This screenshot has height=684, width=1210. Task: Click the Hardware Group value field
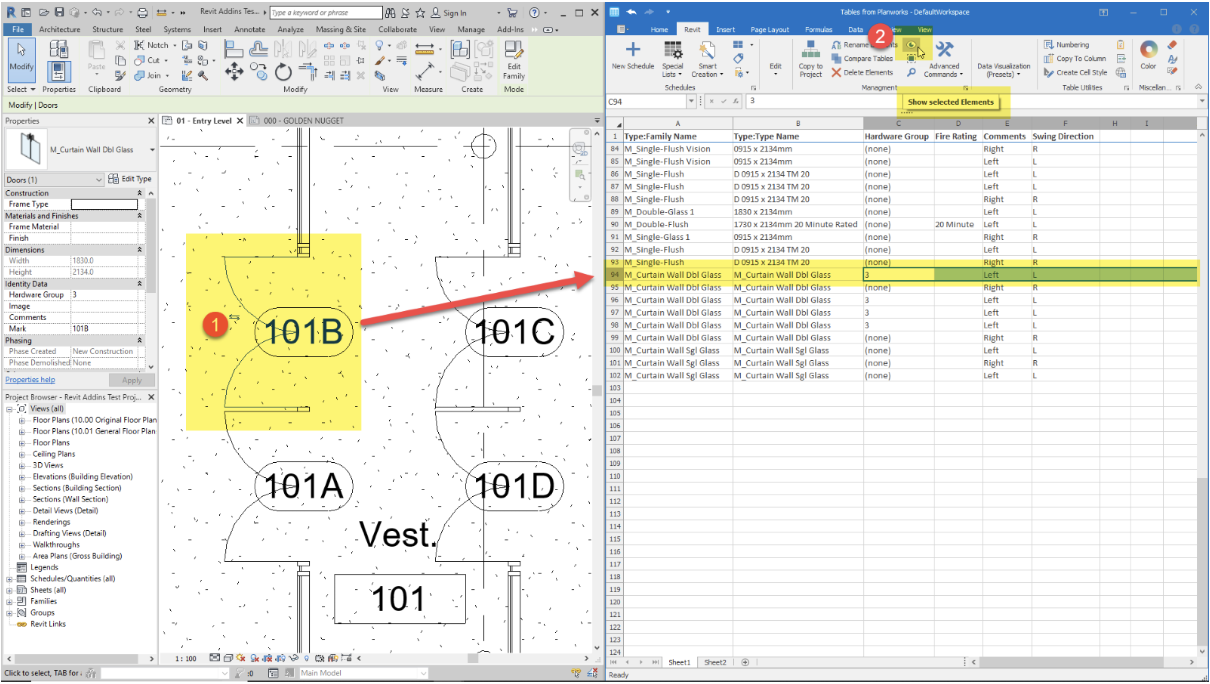(103, 295)
